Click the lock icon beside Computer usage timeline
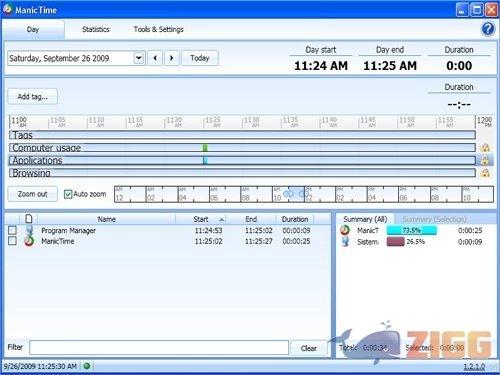500x375 pixels. pyautogui.click(x=485, y=148)
